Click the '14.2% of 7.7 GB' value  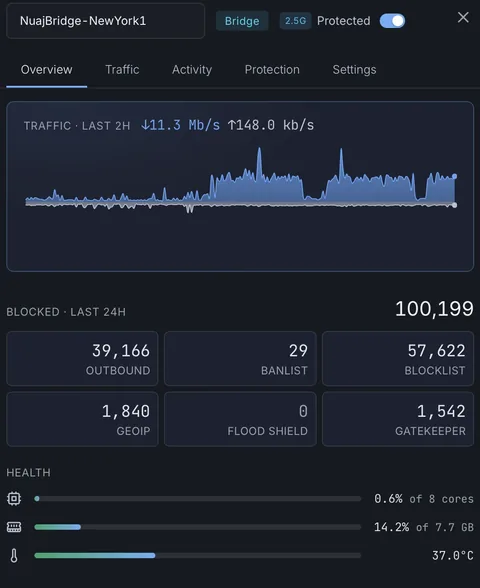[424, 527]
